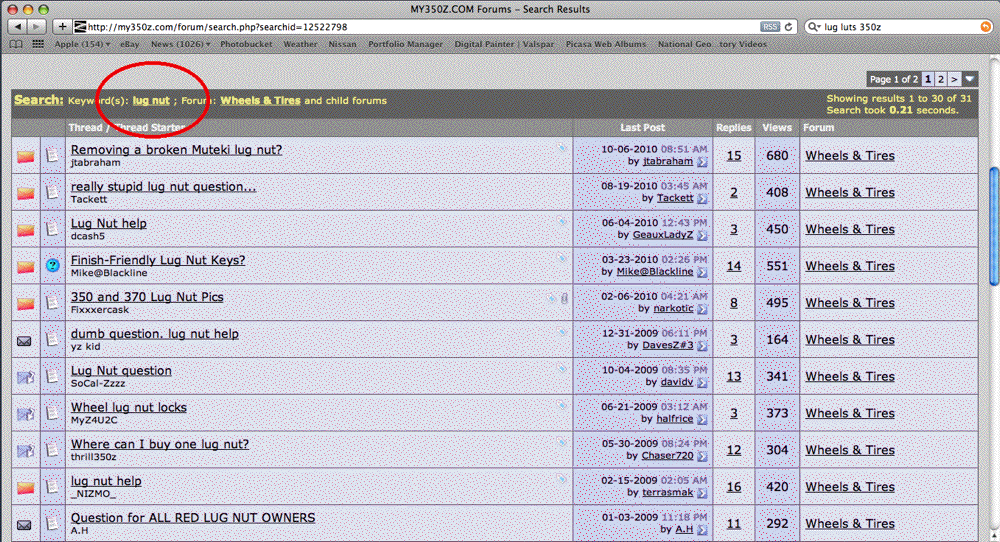Expand the page navigation dropdown arrow
Image resolution: width=1000 pixels, height=542 pixels.
(970, 79)
